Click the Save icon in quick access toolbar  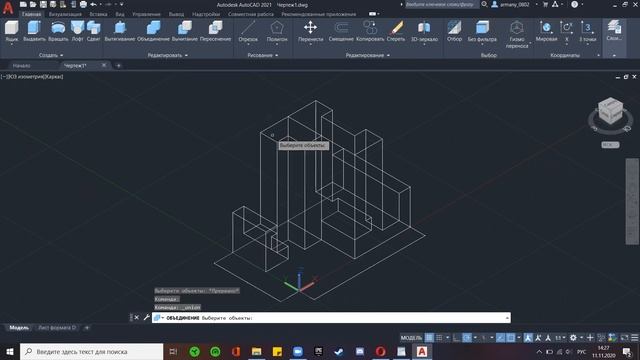[43, 4]
